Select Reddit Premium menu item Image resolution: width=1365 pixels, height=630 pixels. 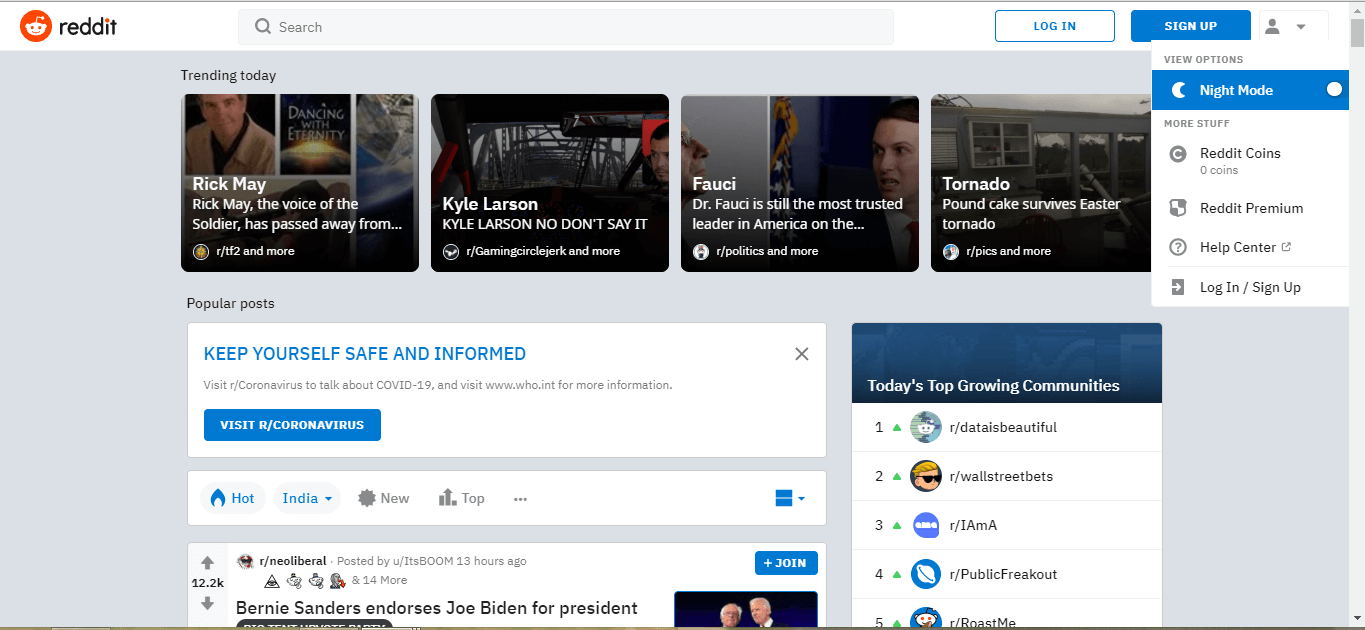coord(1250,208)
